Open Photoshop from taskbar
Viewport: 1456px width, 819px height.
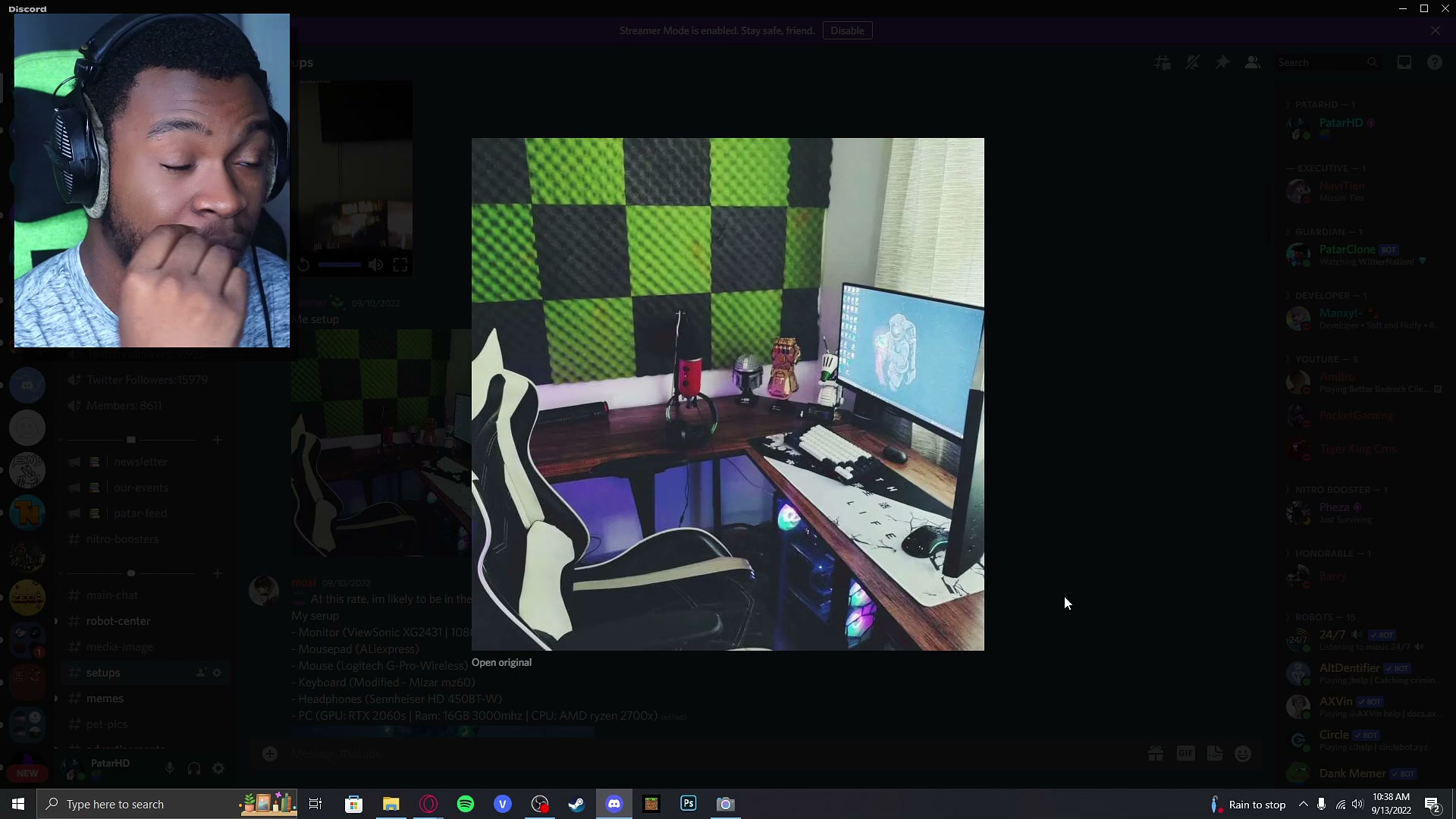pos(689,804)
